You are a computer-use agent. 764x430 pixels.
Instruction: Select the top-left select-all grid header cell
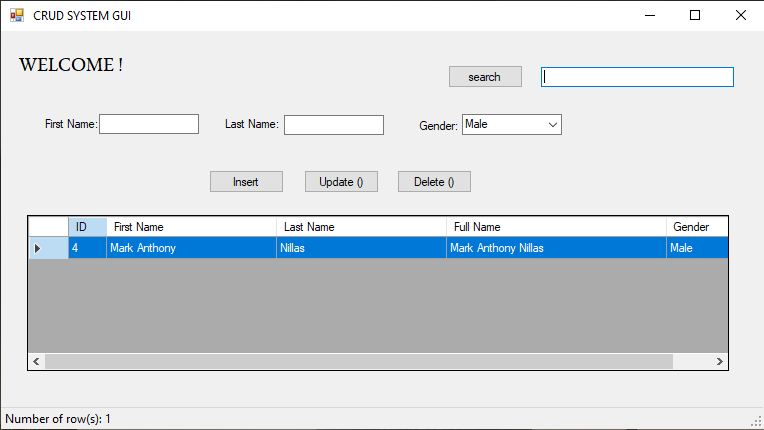click(48, 227)
